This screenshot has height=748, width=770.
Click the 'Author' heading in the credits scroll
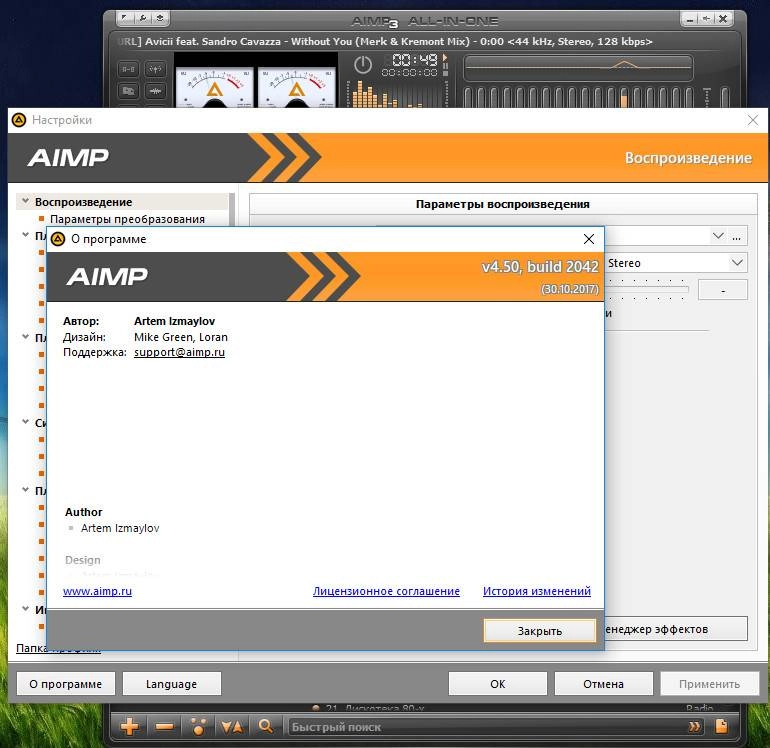[x=83, y=512]
